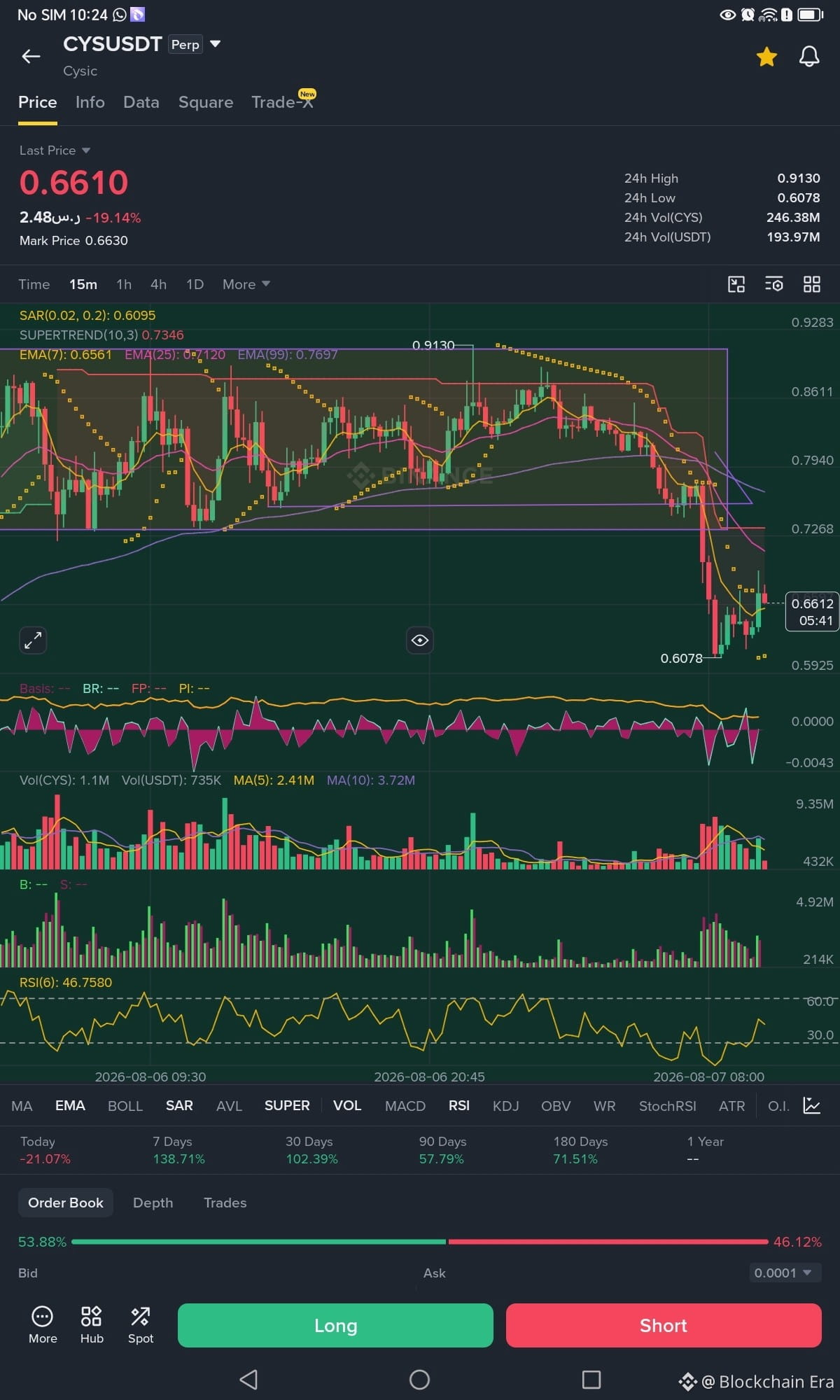Viewport: 840px width, 1400px height.
Task: Open price alerts bell icon
Action: pos(809,57)
